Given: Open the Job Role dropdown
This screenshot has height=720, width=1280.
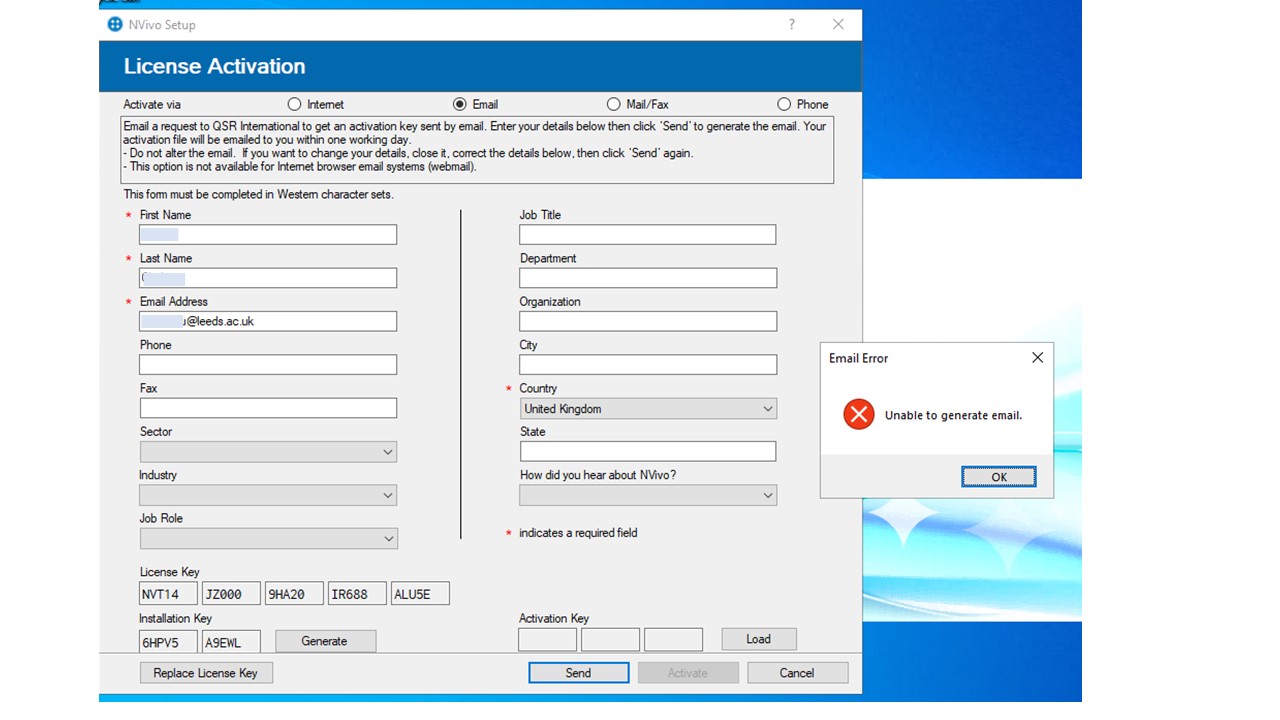Looking at the screenshot, I should click(268, 539).
